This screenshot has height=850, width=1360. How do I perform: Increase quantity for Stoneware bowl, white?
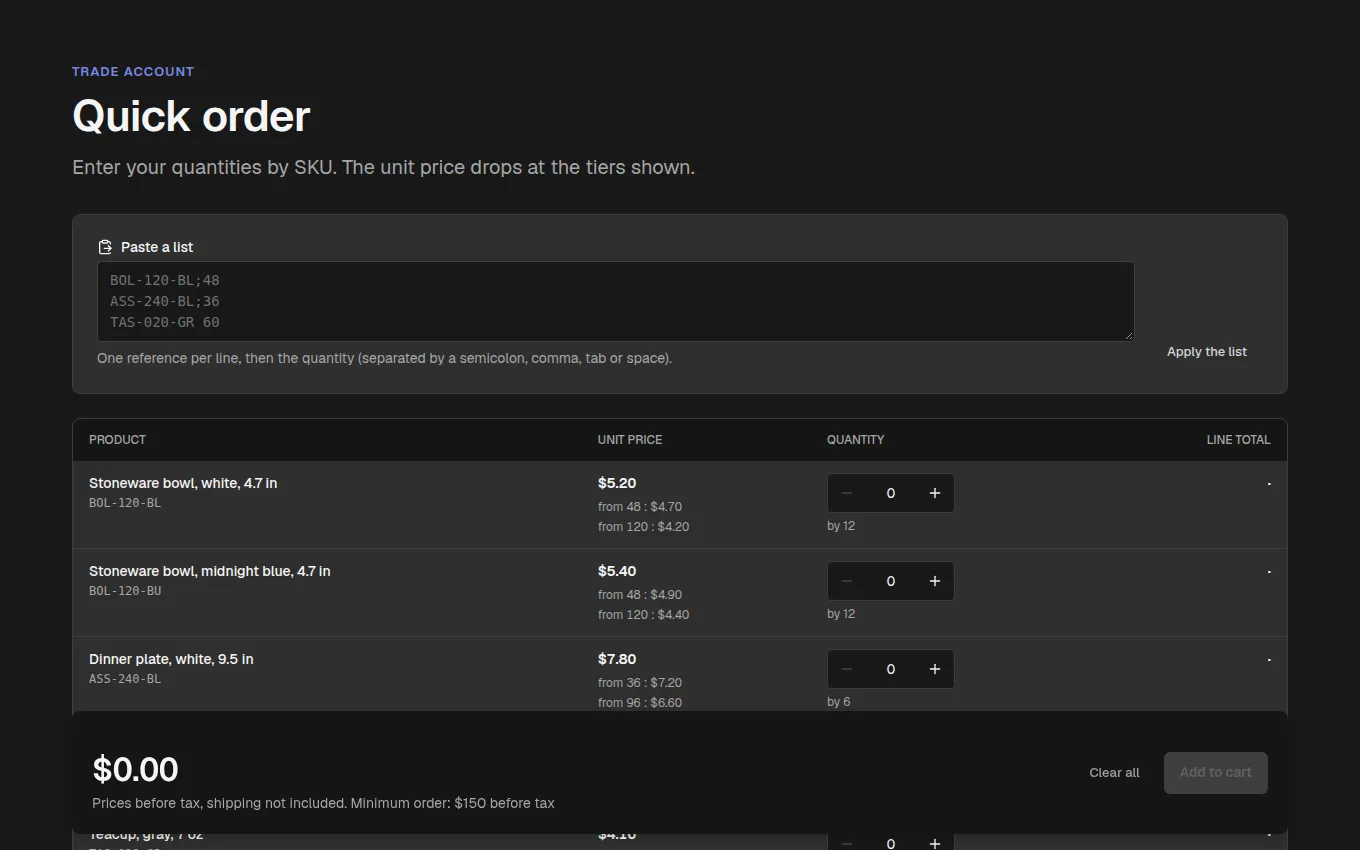click(935, 493)
